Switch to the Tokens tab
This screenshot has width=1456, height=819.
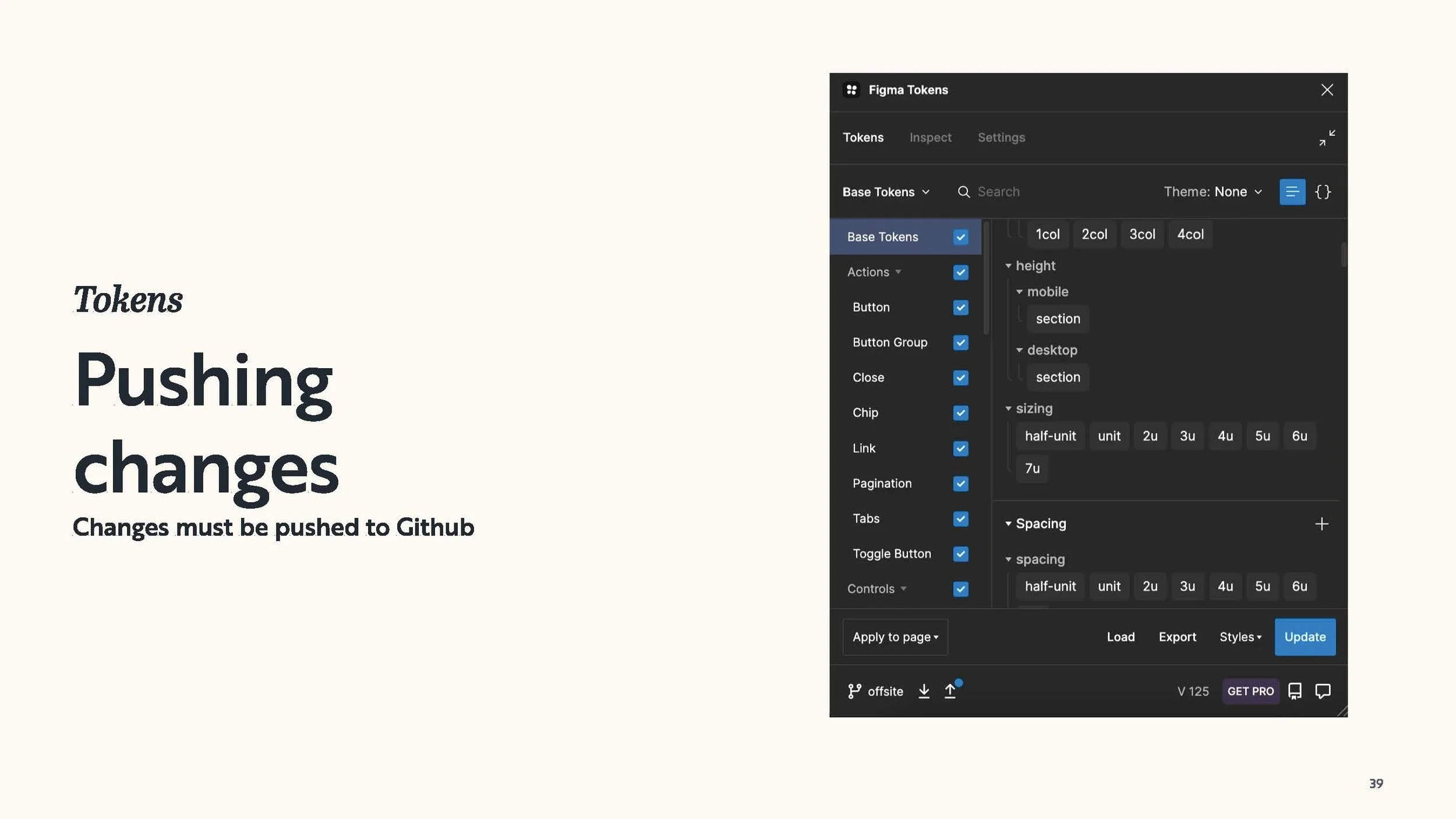[x=863, y=137]
